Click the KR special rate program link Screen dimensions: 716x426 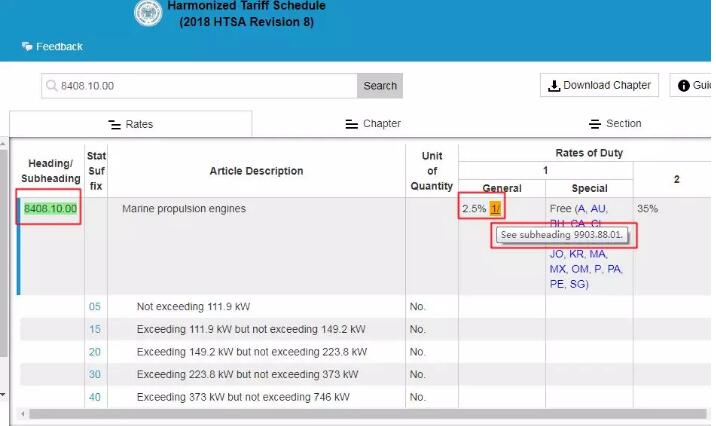pos(580,255)
